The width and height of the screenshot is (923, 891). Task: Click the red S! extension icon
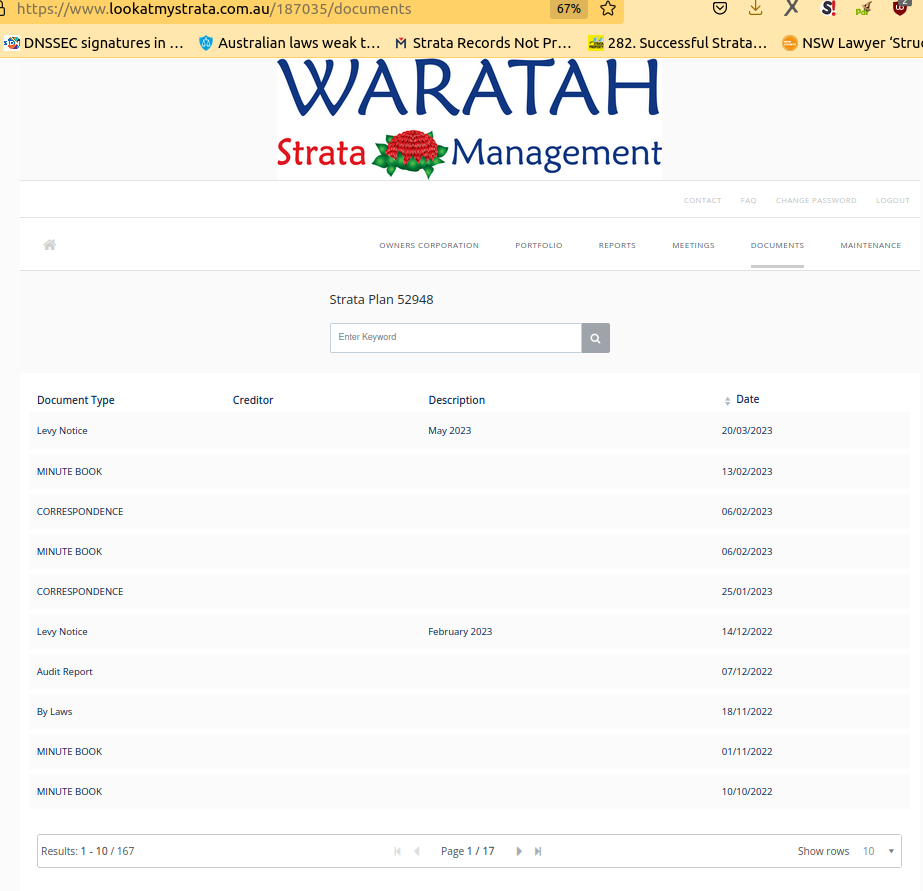tap(828, 8)
